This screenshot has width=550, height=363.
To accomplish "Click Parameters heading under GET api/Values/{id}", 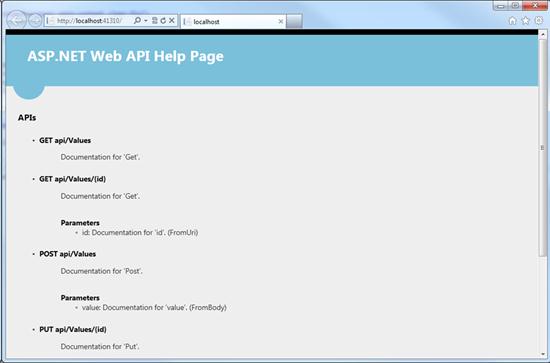I will click(80, 223).
